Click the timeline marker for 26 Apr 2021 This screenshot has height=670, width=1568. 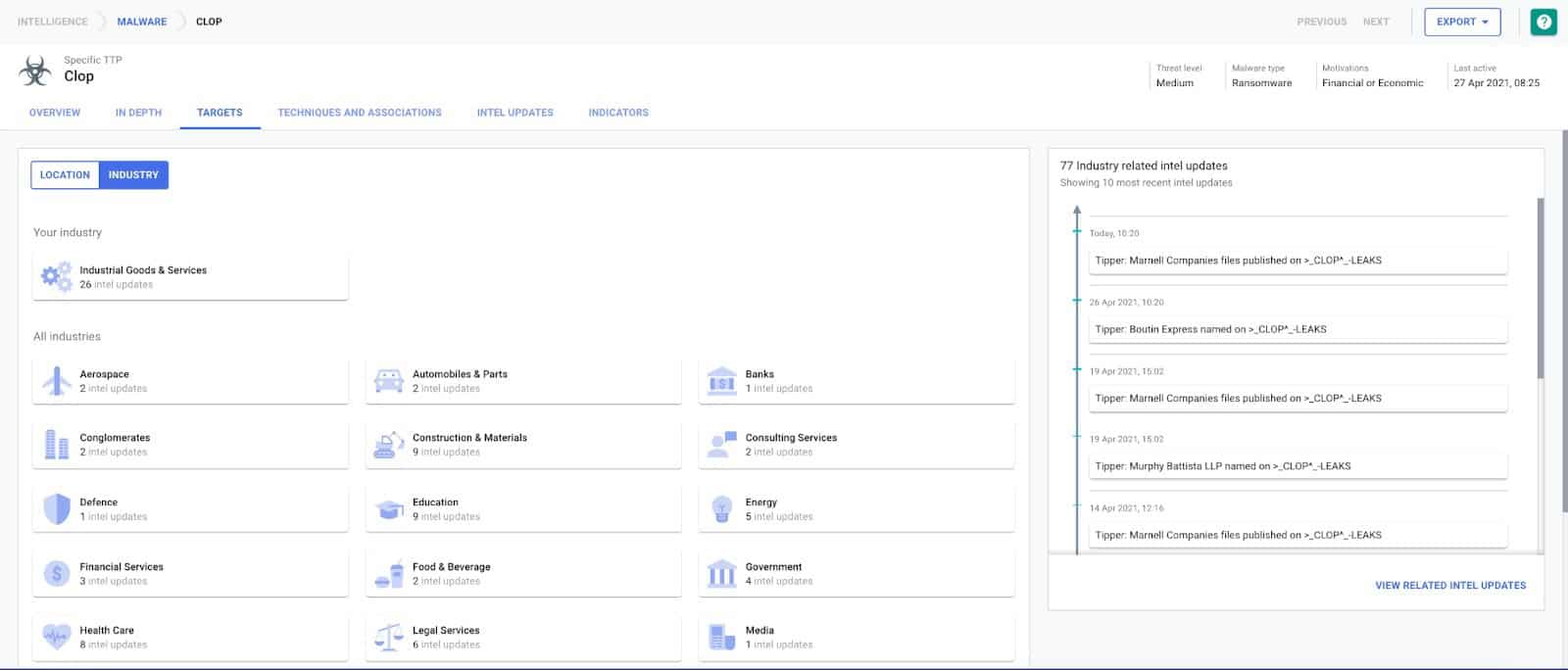coord(1077,301)
